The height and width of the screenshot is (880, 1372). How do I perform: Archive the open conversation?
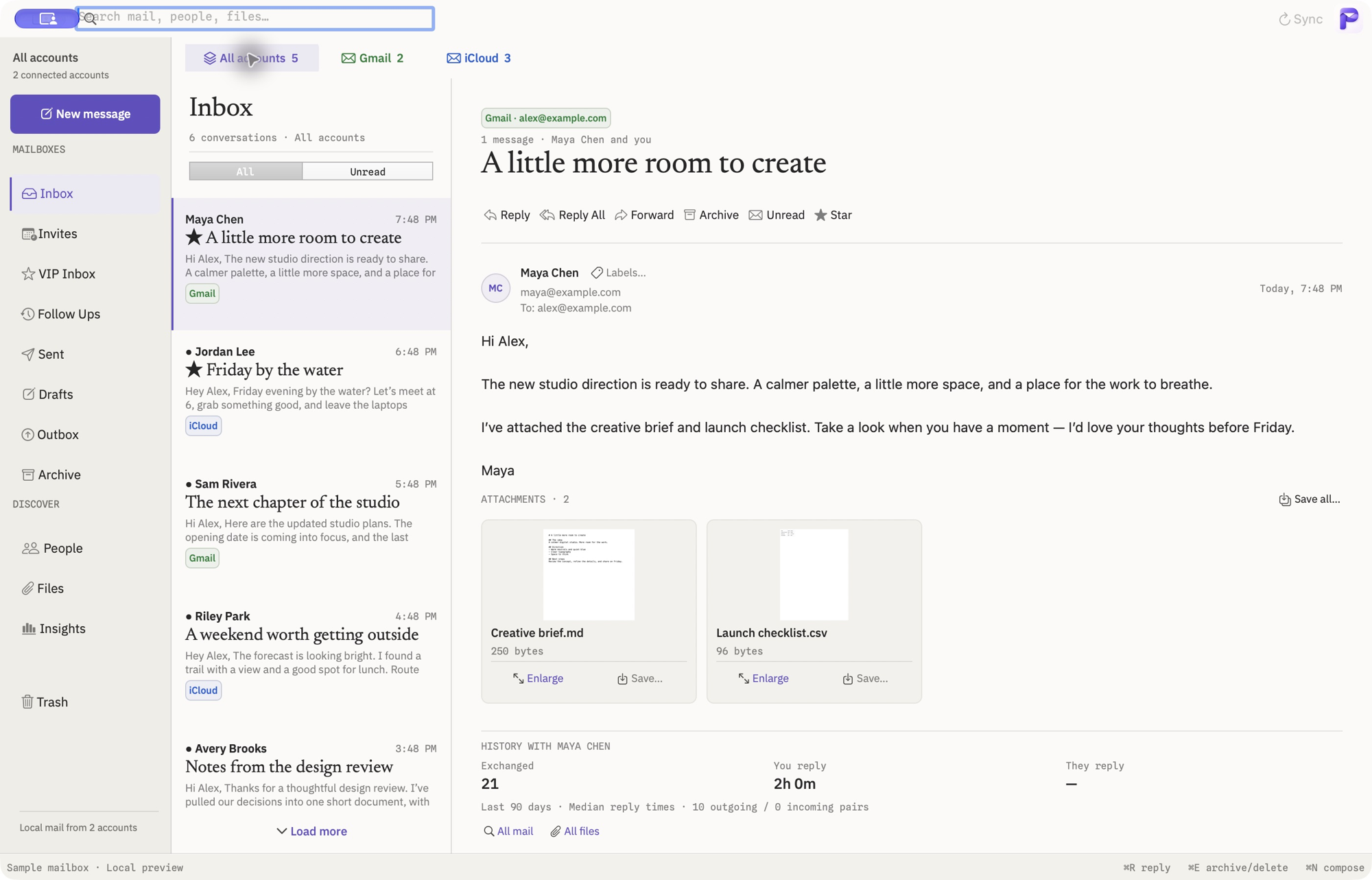[x=711, y=215]
